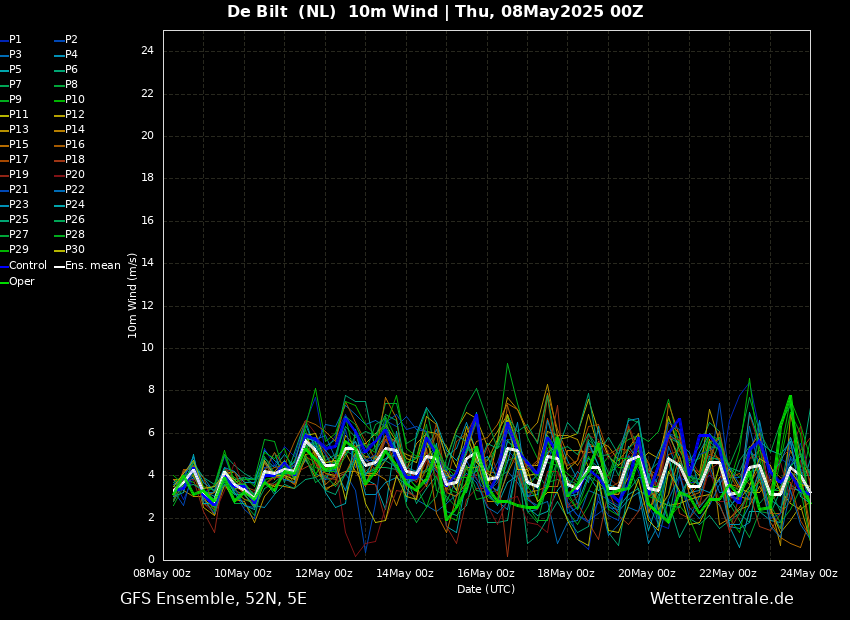Click the 24May 00z date tick
Screen dimensions: 850x620
[x=808, y=573]
